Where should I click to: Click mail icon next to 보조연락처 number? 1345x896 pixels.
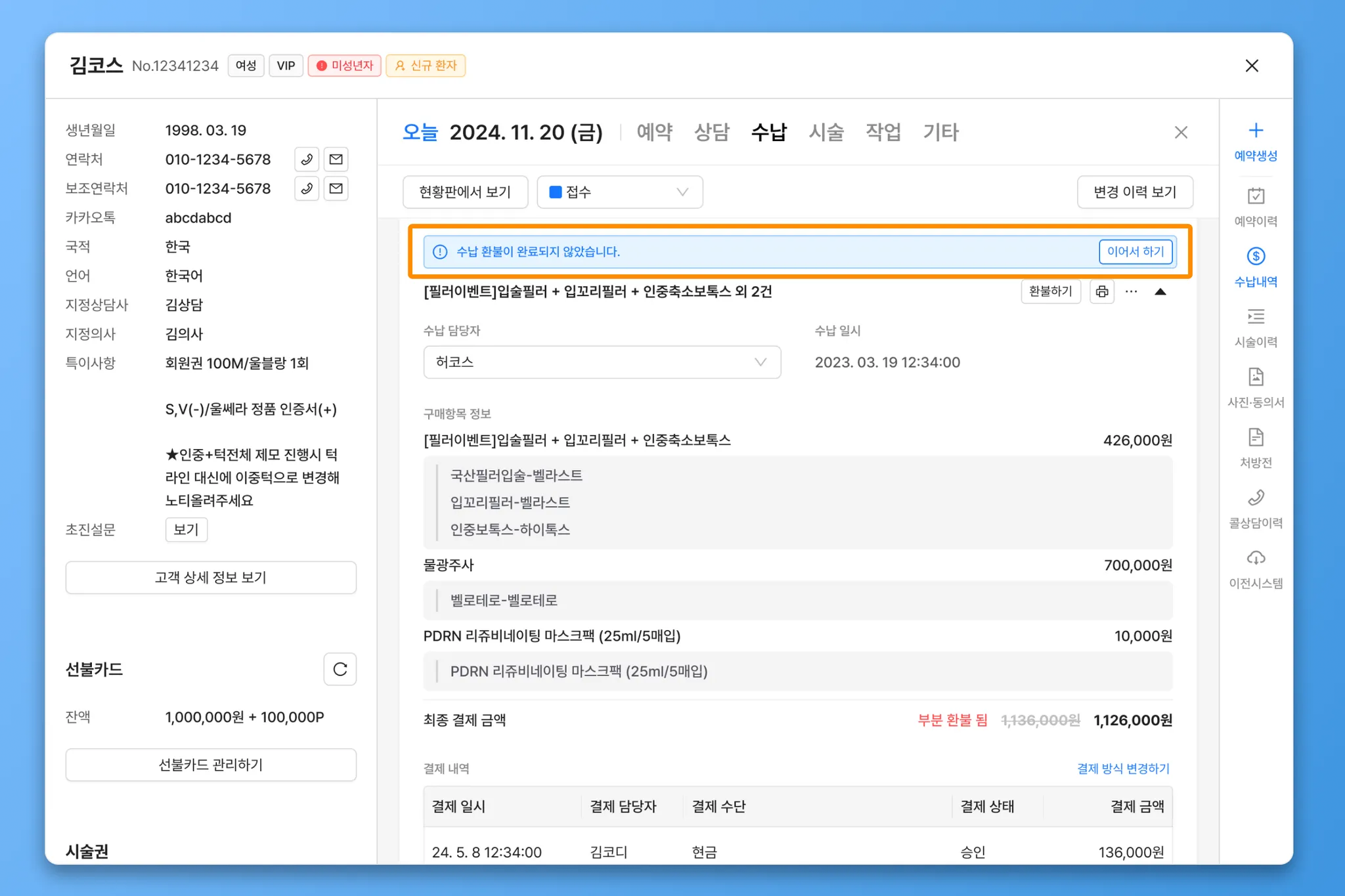(336, 189)
